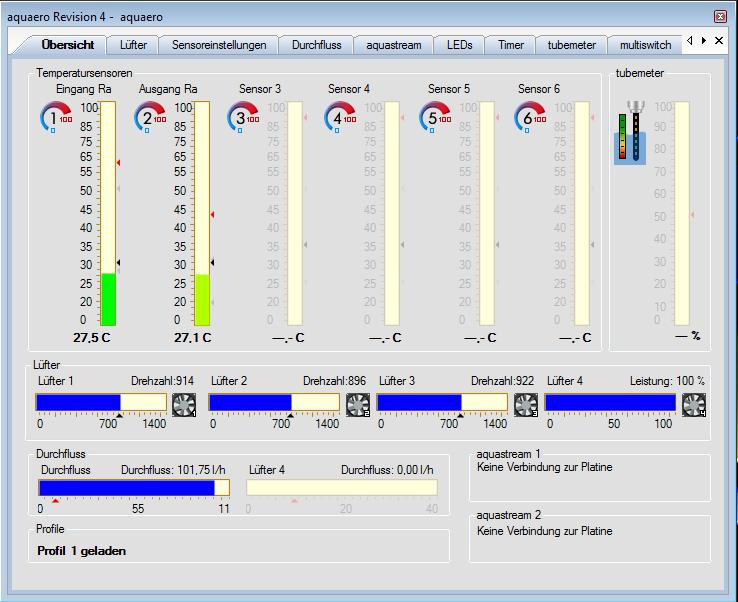Click the sensor 2 gauge icon

pyautogui.click(x=150, y=118)
